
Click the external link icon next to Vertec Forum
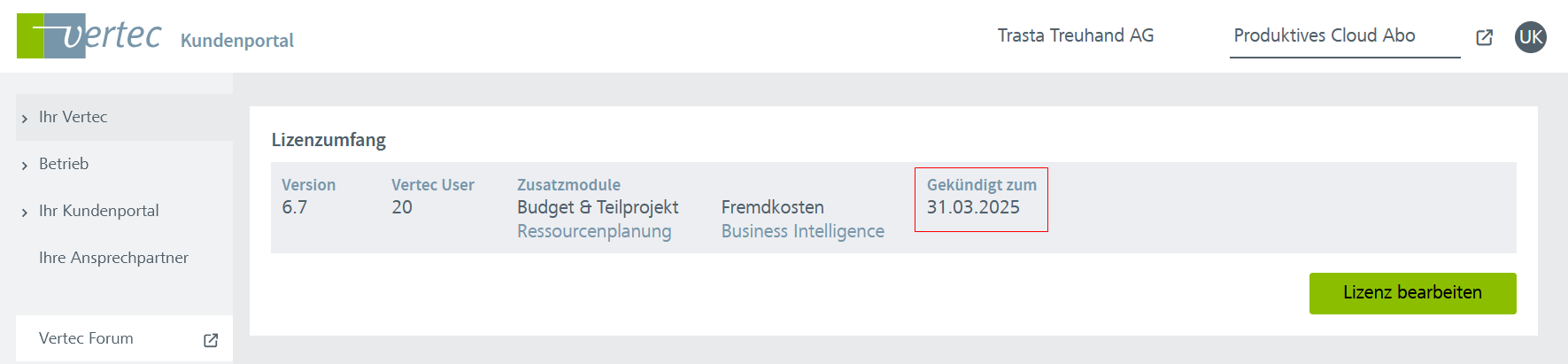211,340
